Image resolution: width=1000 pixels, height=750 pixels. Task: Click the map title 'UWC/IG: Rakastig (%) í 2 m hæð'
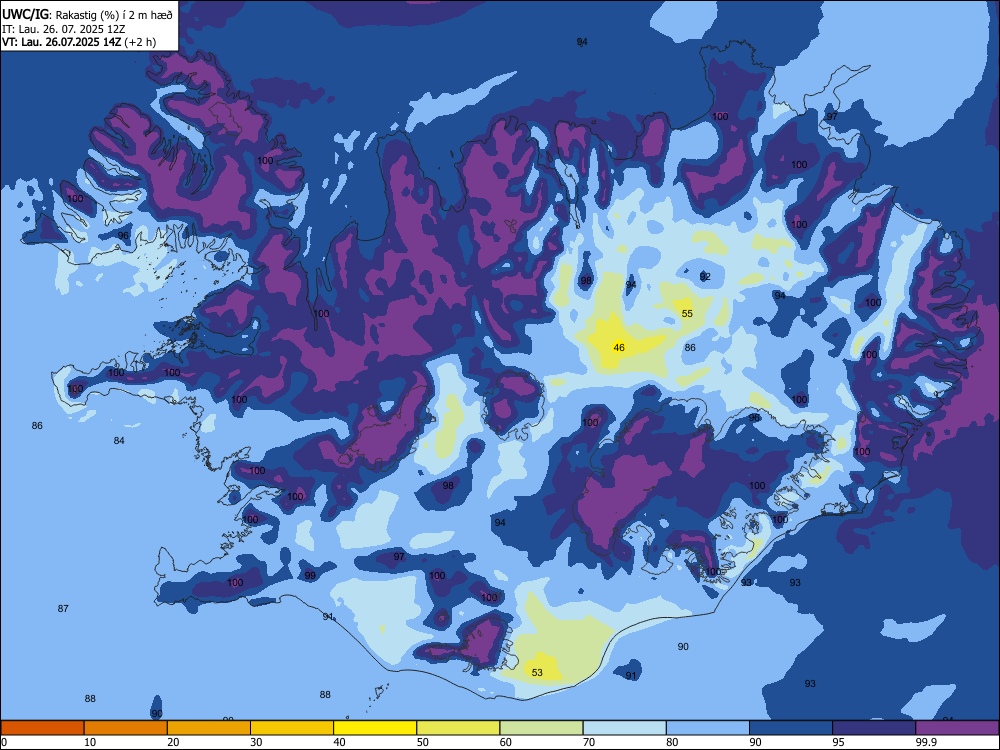coord(87,15)
